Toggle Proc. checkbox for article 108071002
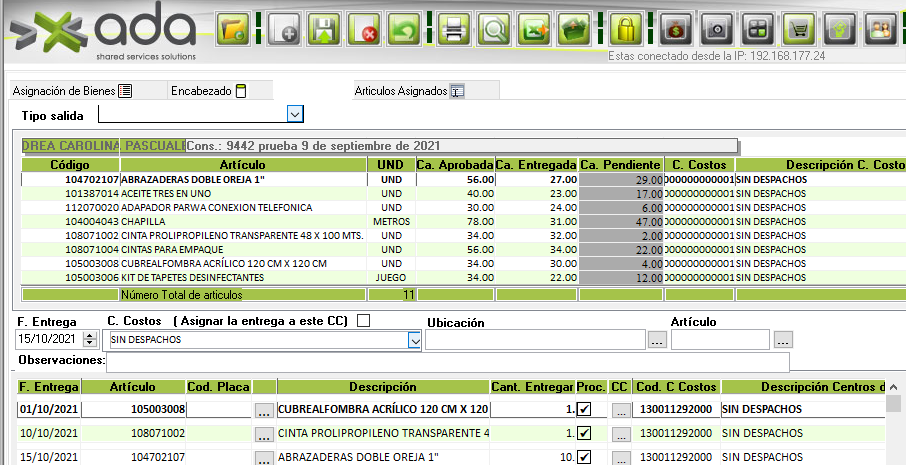906x465 pixels. click(x=584, y=434)
